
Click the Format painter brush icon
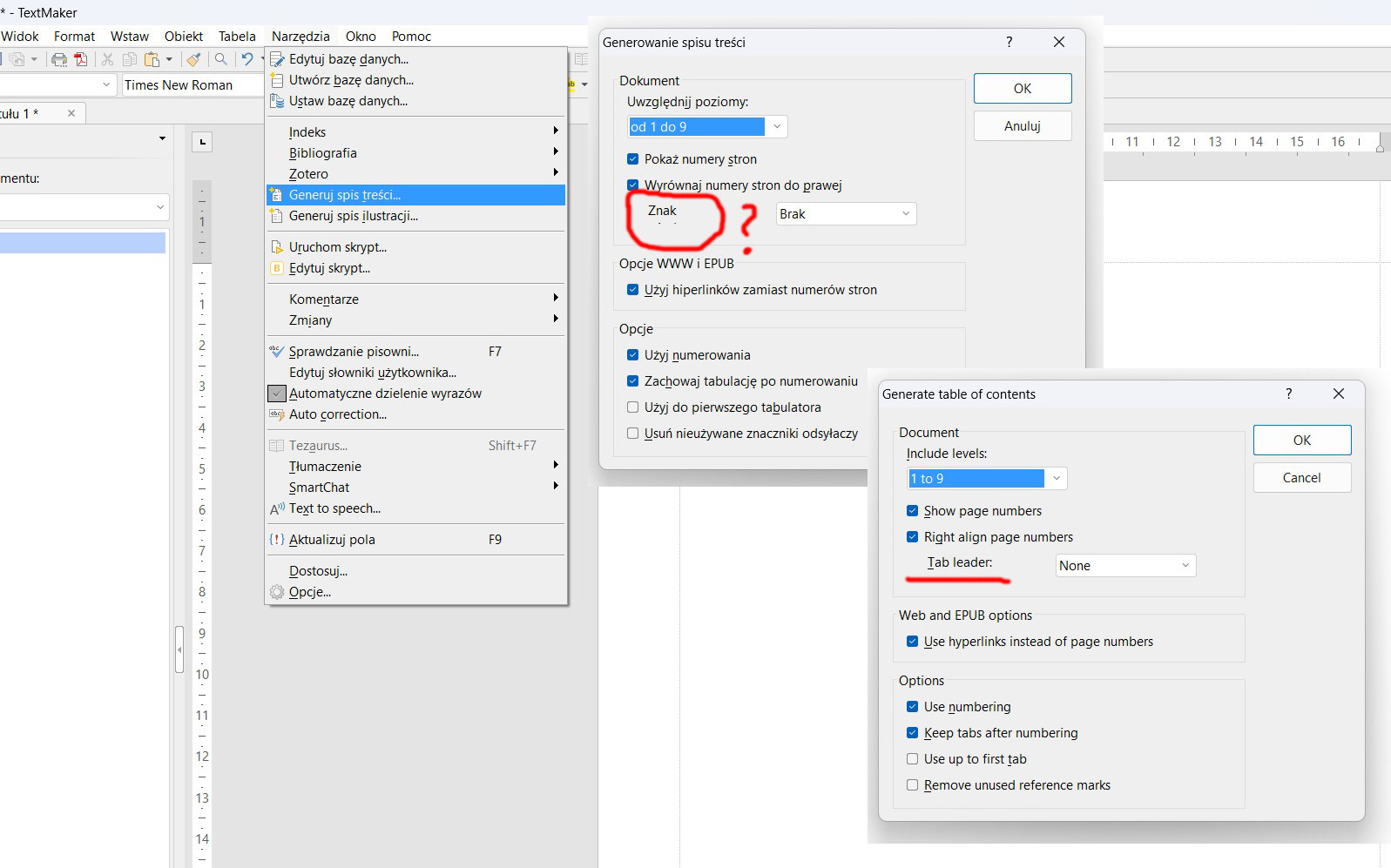(x=193, y=59)
